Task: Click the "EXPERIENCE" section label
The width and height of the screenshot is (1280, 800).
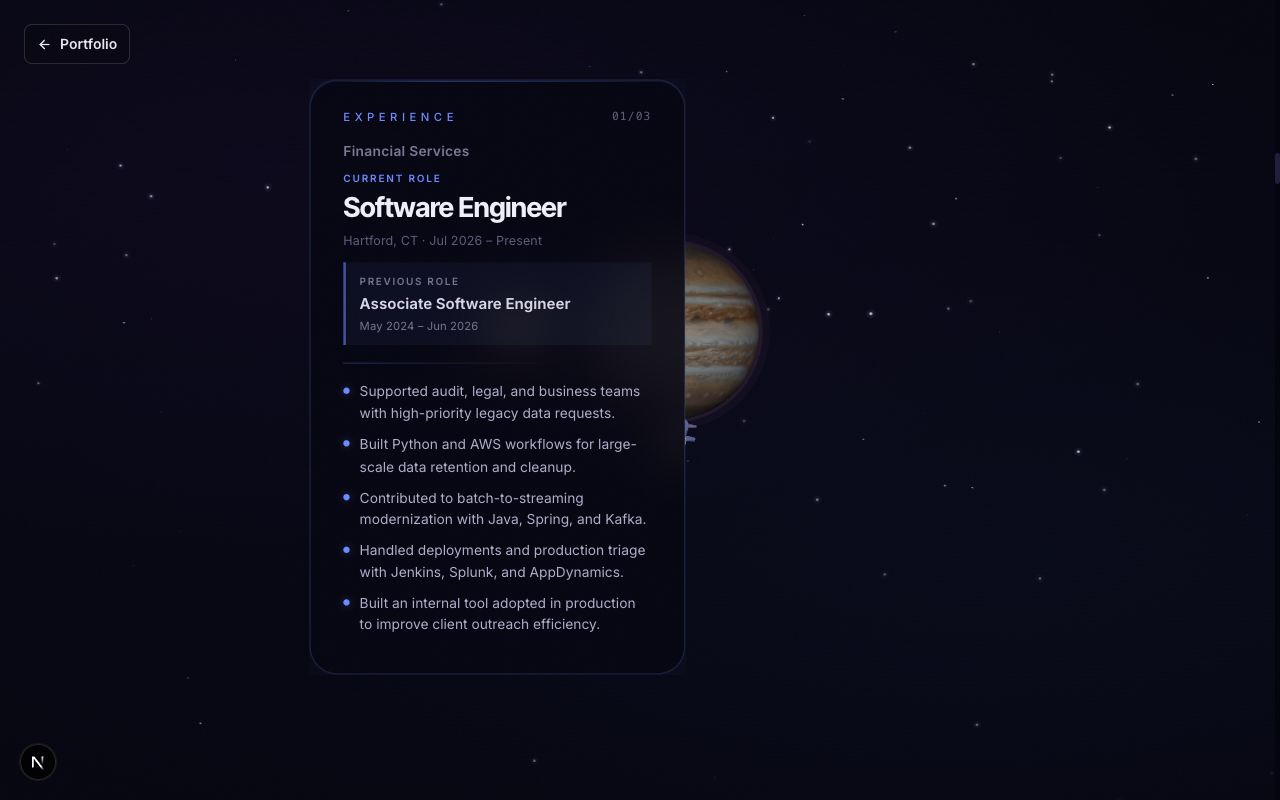Action: point(399,117)
